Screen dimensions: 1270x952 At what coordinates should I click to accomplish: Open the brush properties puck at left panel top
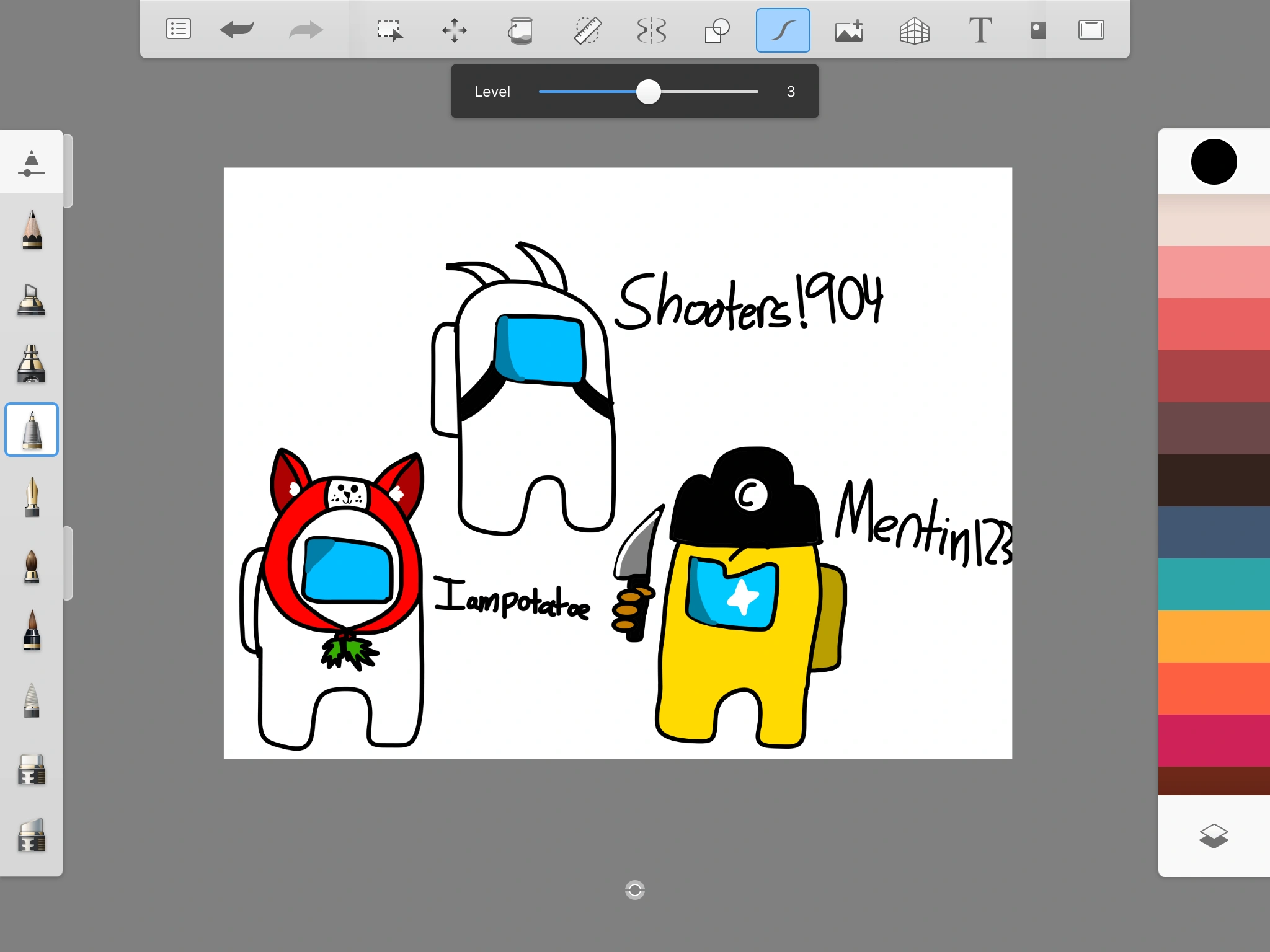pos(32,162)
